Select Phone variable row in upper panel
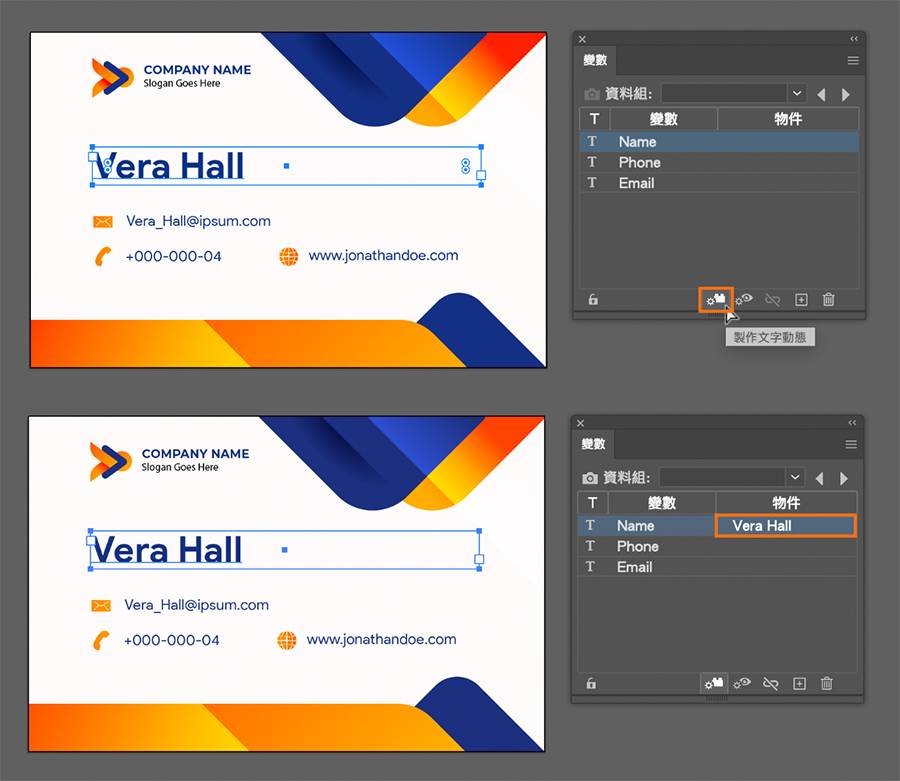The height and width of the screenshot is (781, 900). [719, 162]
